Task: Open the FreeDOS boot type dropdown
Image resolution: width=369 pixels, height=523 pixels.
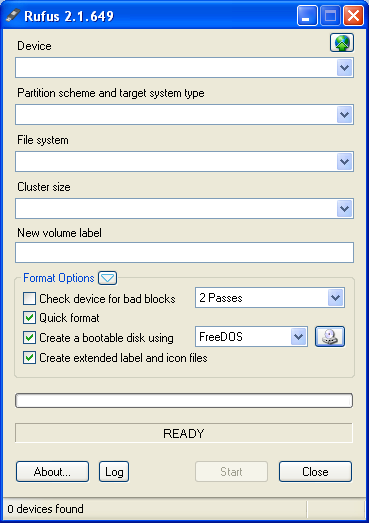Action: (251, 337)
